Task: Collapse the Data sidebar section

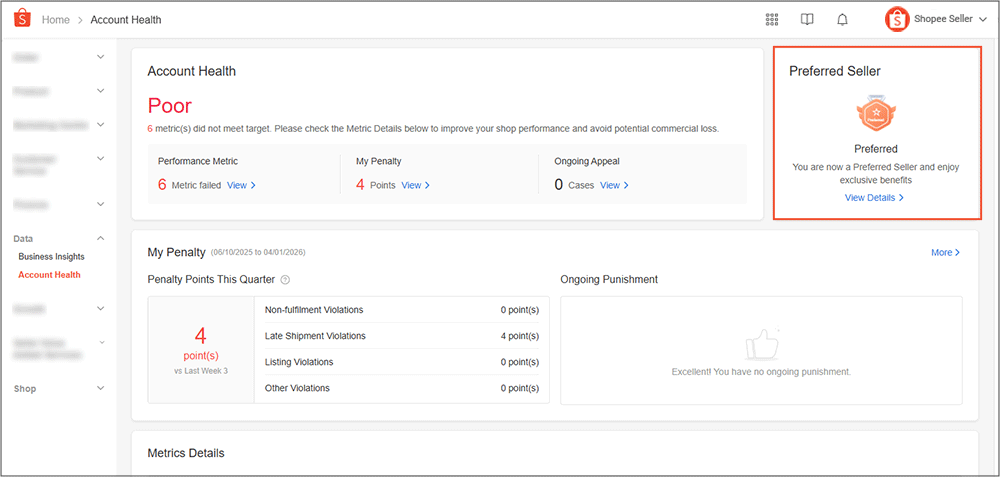Action: (x=100, y=239)
